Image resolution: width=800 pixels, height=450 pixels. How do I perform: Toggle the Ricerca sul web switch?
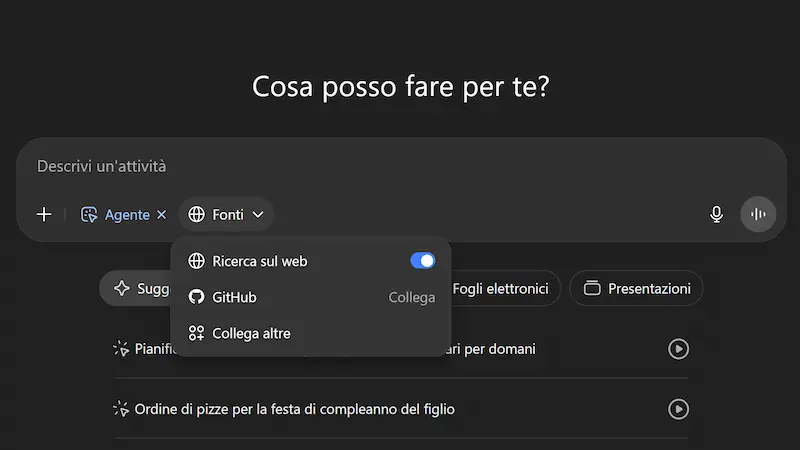pos(422,261)
